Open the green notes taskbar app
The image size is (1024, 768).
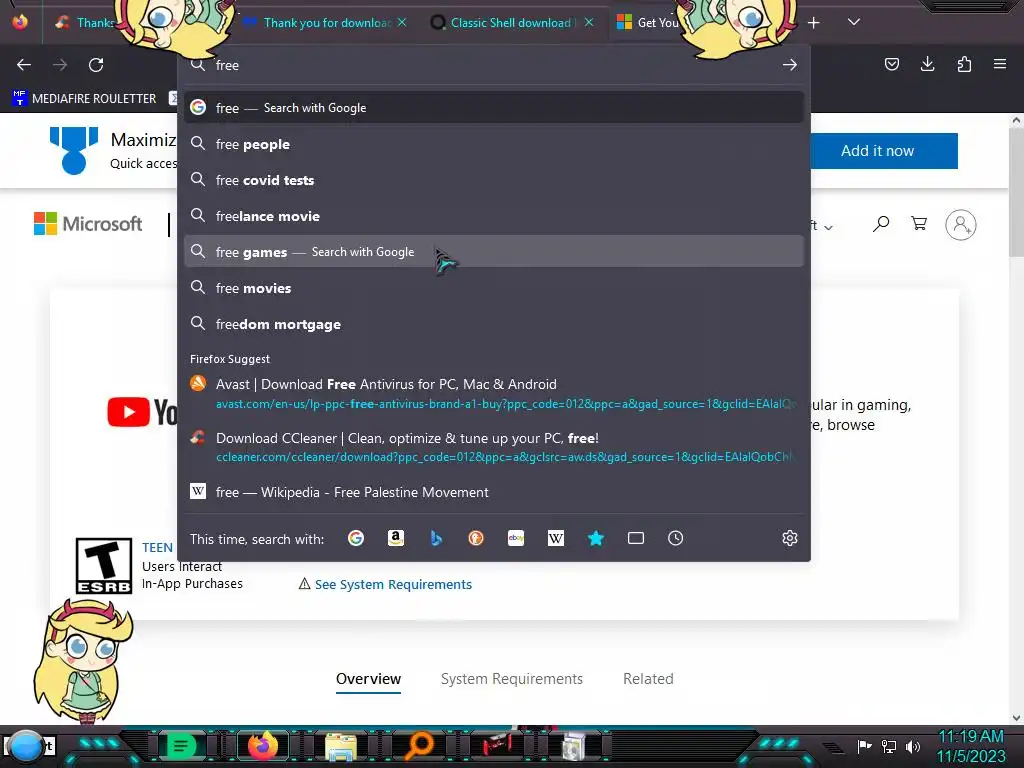coord(182,746)
